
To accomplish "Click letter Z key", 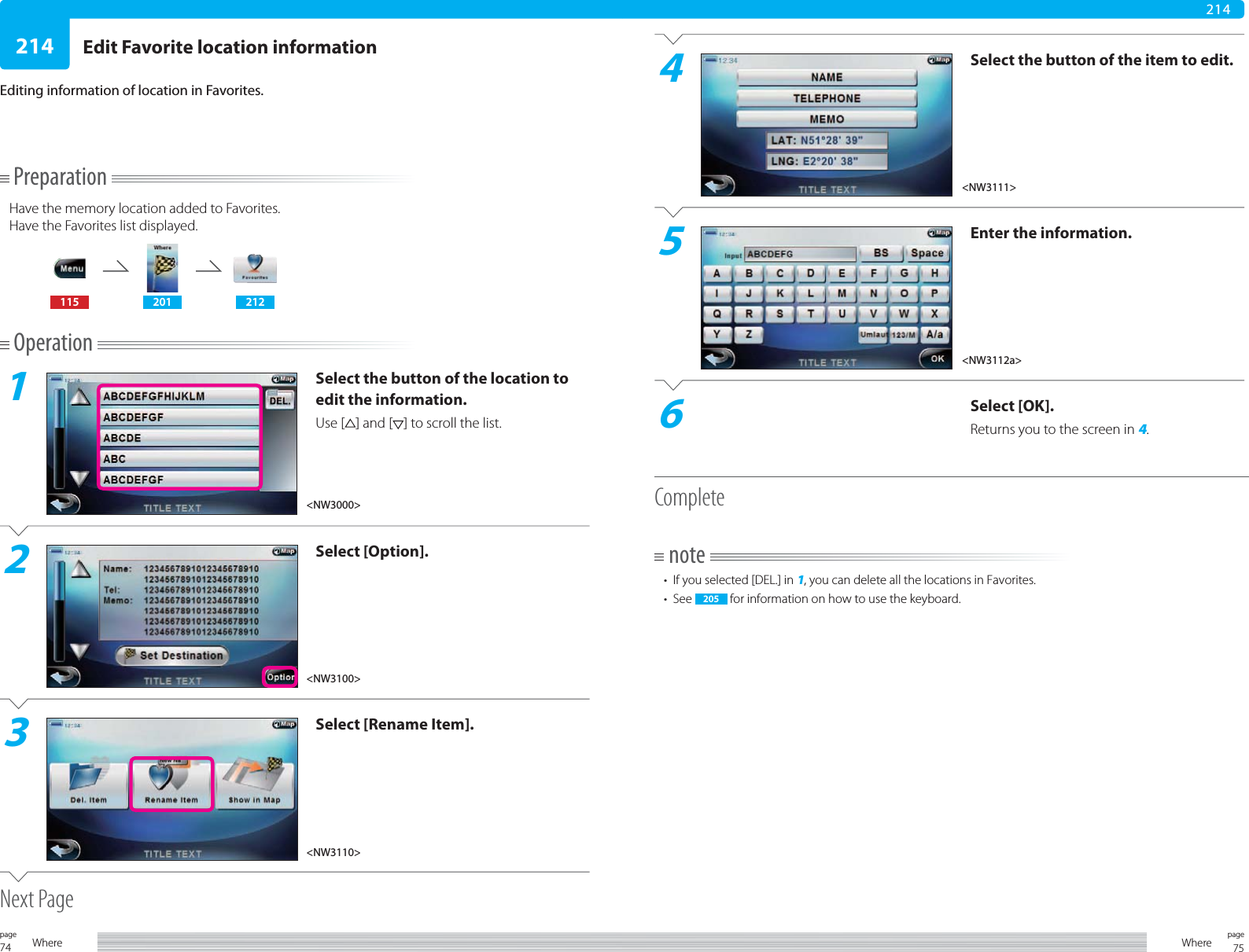I will [x=748, y=334].
